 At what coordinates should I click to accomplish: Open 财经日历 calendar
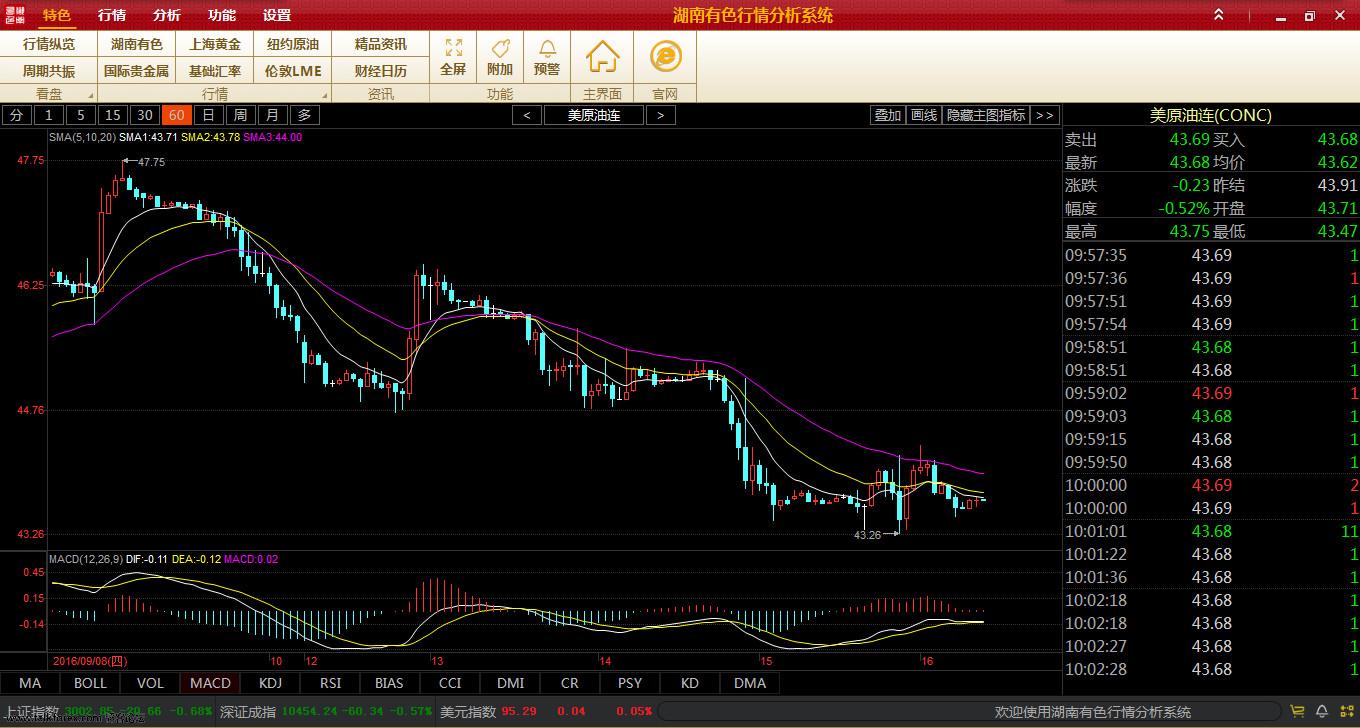tap(381, 71)
